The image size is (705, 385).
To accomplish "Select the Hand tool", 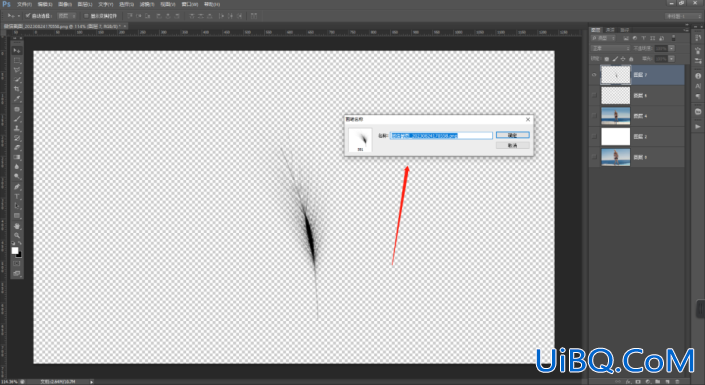I will point(17,226).
